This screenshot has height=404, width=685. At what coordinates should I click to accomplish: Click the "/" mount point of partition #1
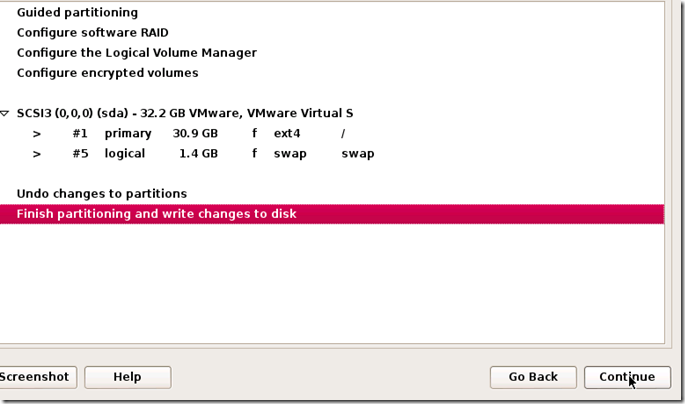click(343, 134)
